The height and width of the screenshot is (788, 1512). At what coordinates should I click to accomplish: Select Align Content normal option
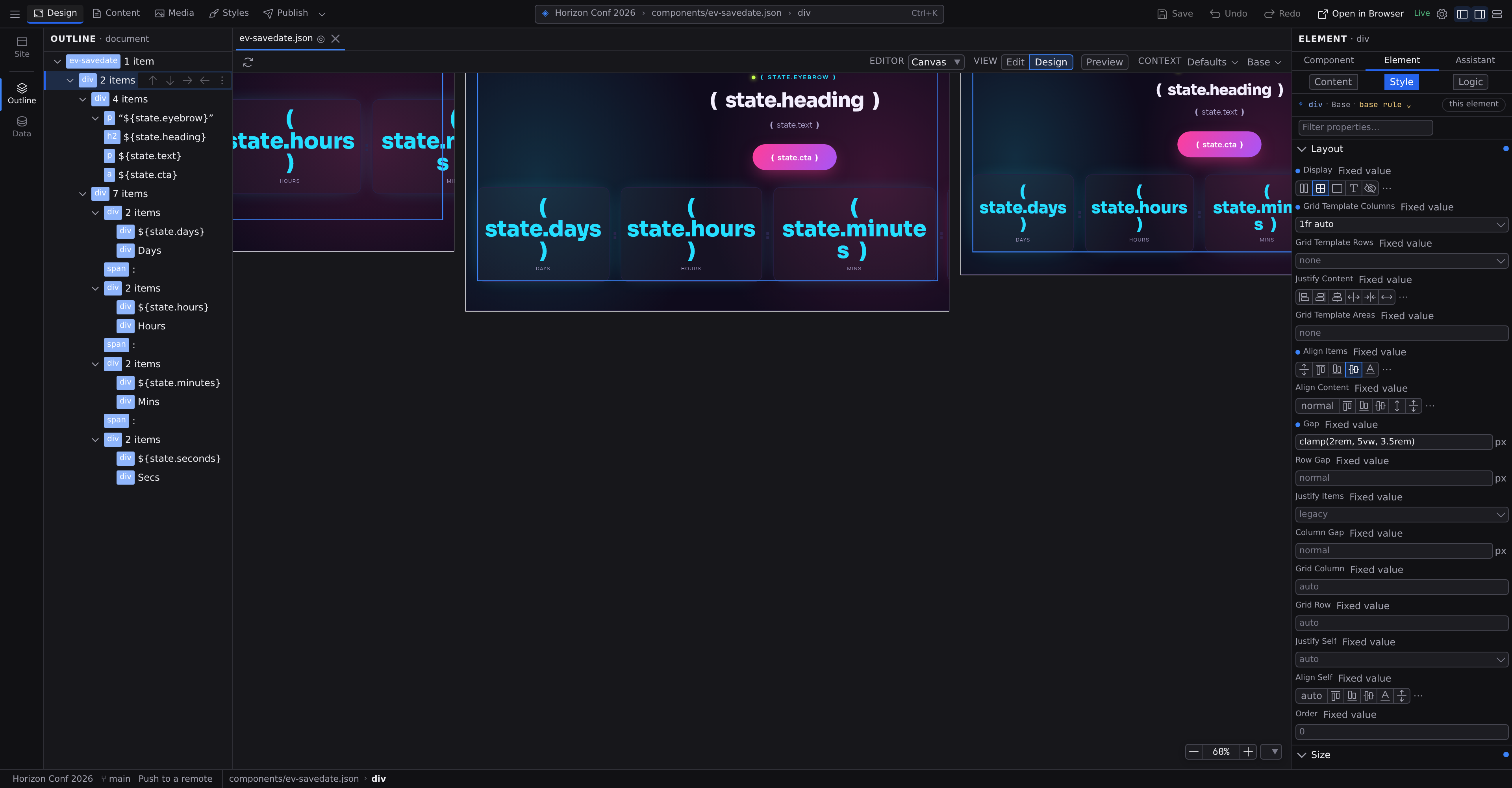tap(1317, 406)
